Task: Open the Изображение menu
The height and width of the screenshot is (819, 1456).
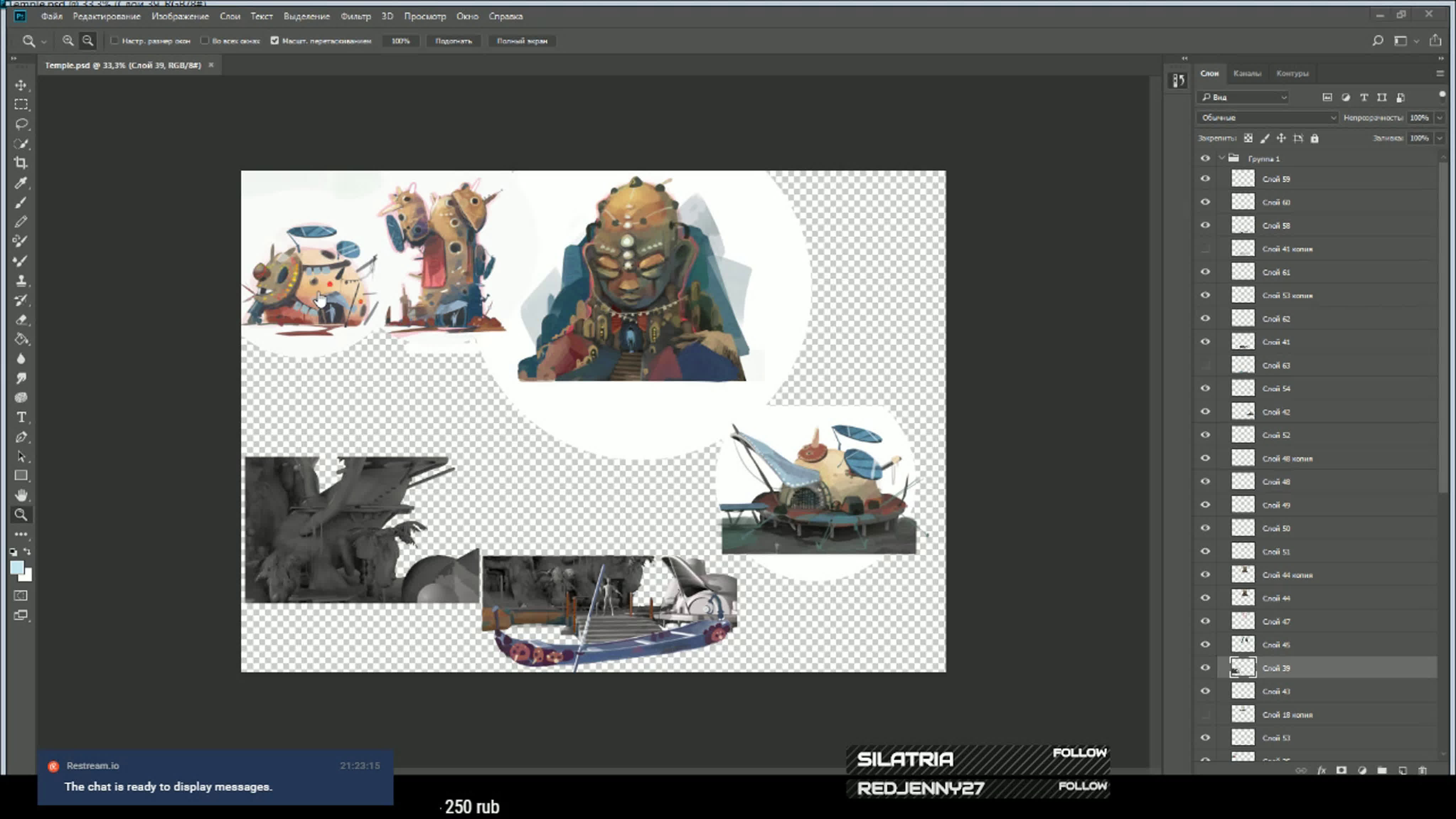Action: [x=180, y=16]
